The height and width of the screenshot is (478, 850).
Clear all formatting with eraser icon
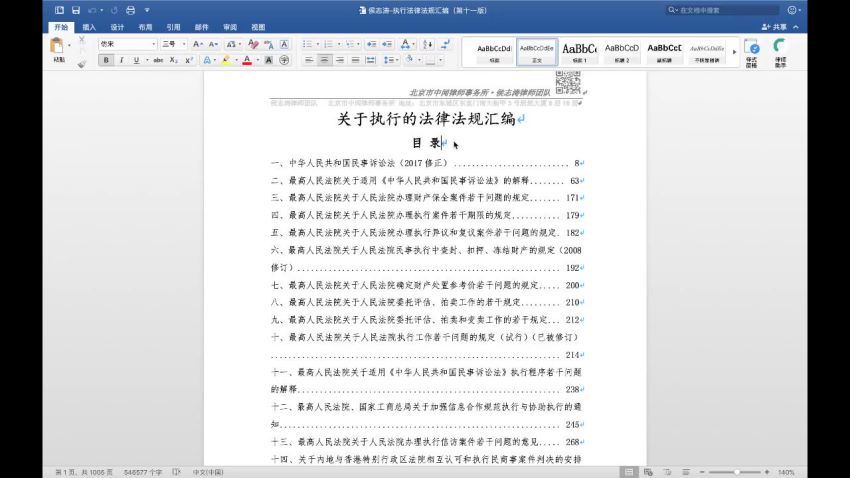[253, 44]
